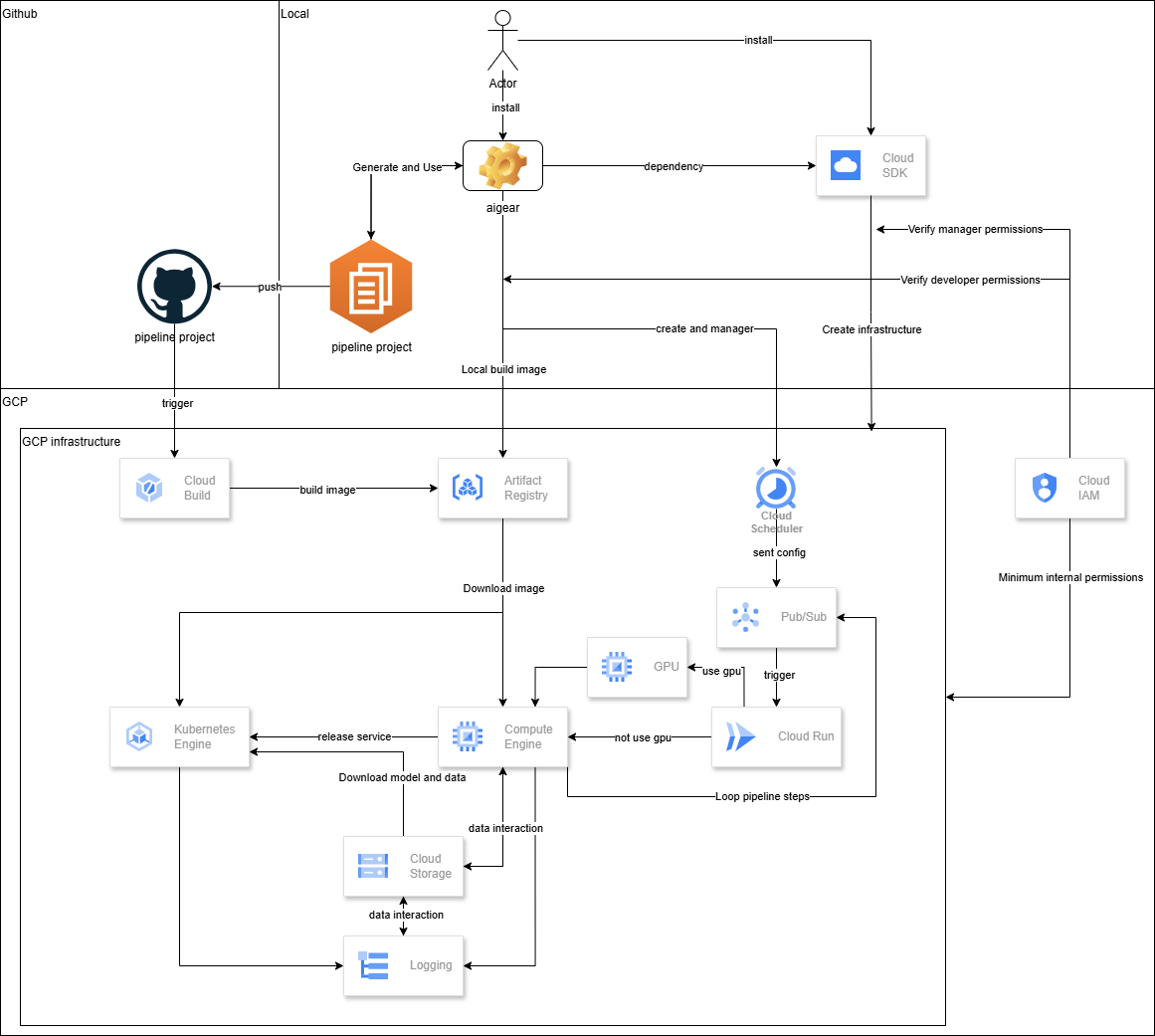Select the Cloud SDK node text

(x=898, y=166)
